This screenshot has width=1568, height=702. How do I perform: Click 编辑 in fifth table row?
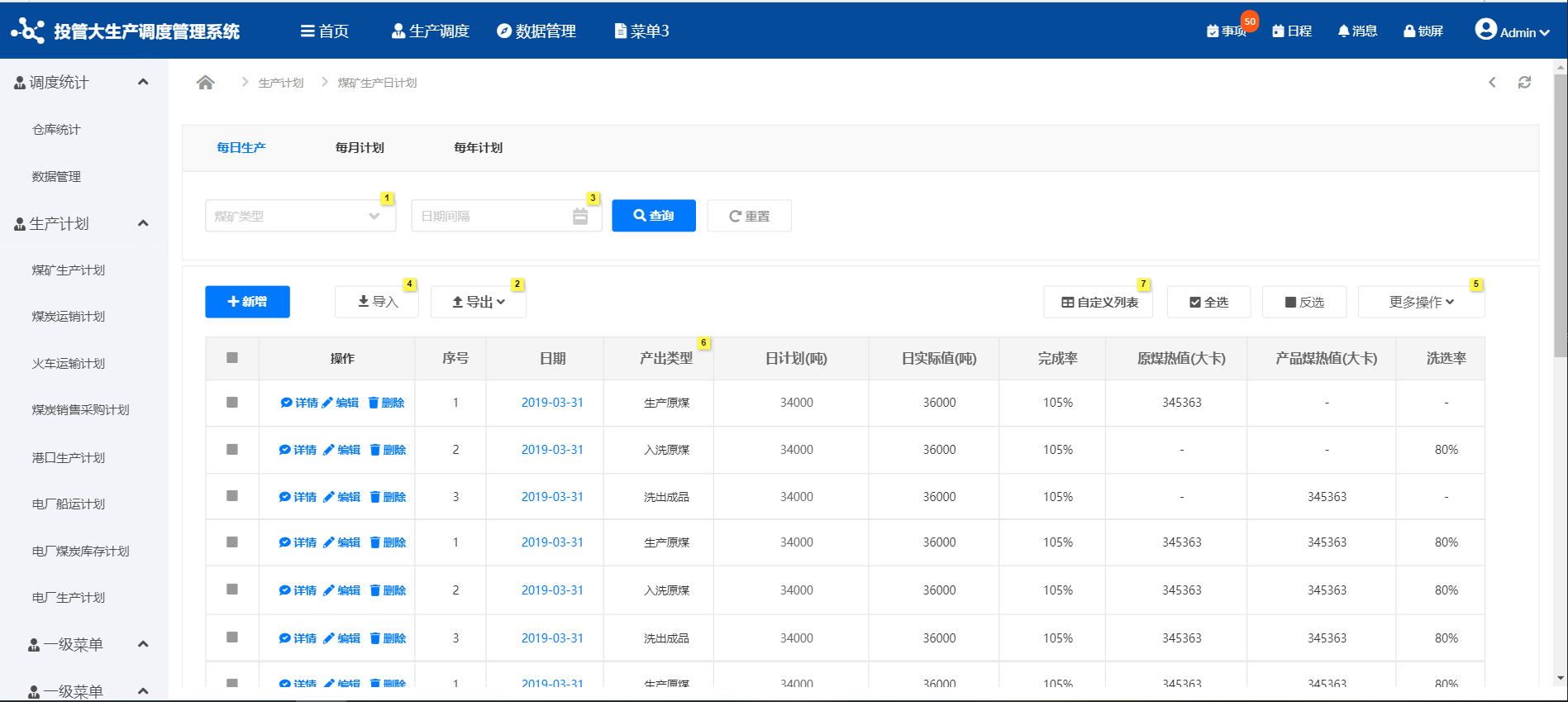(x=341, y=590)
